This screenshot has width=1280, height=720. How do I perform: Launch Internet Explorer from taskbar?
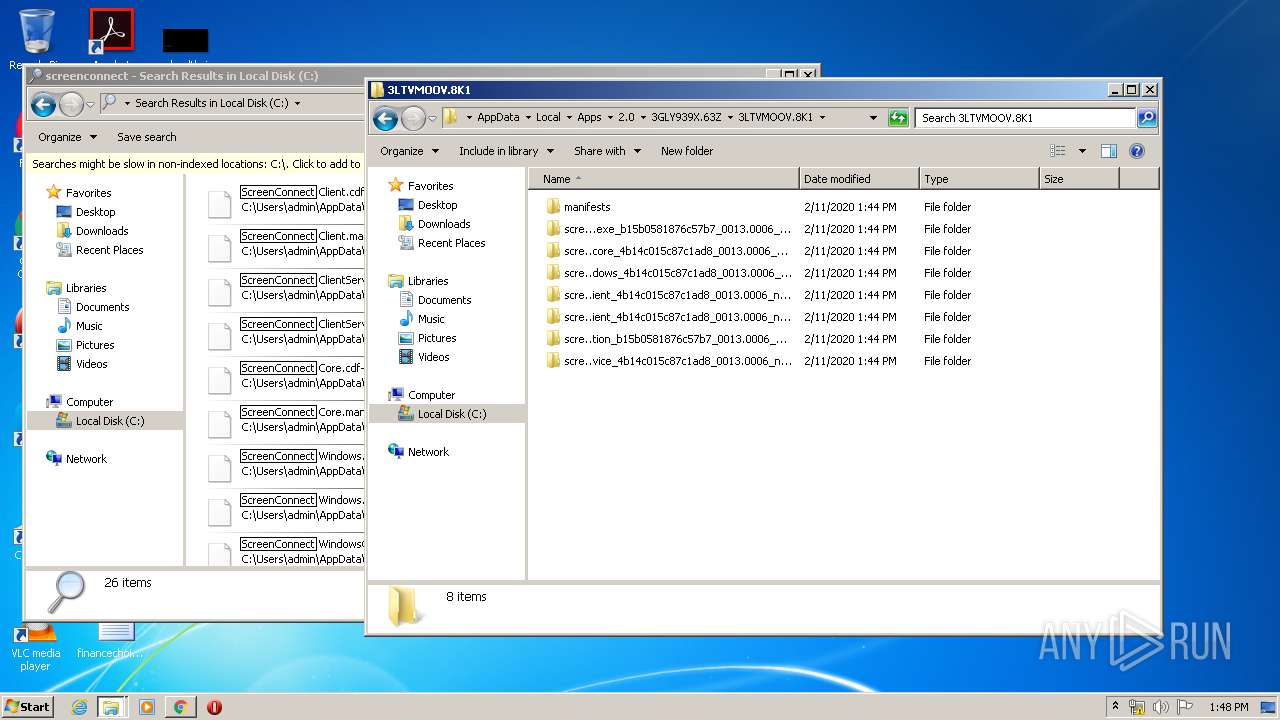(x=79, y=707)
